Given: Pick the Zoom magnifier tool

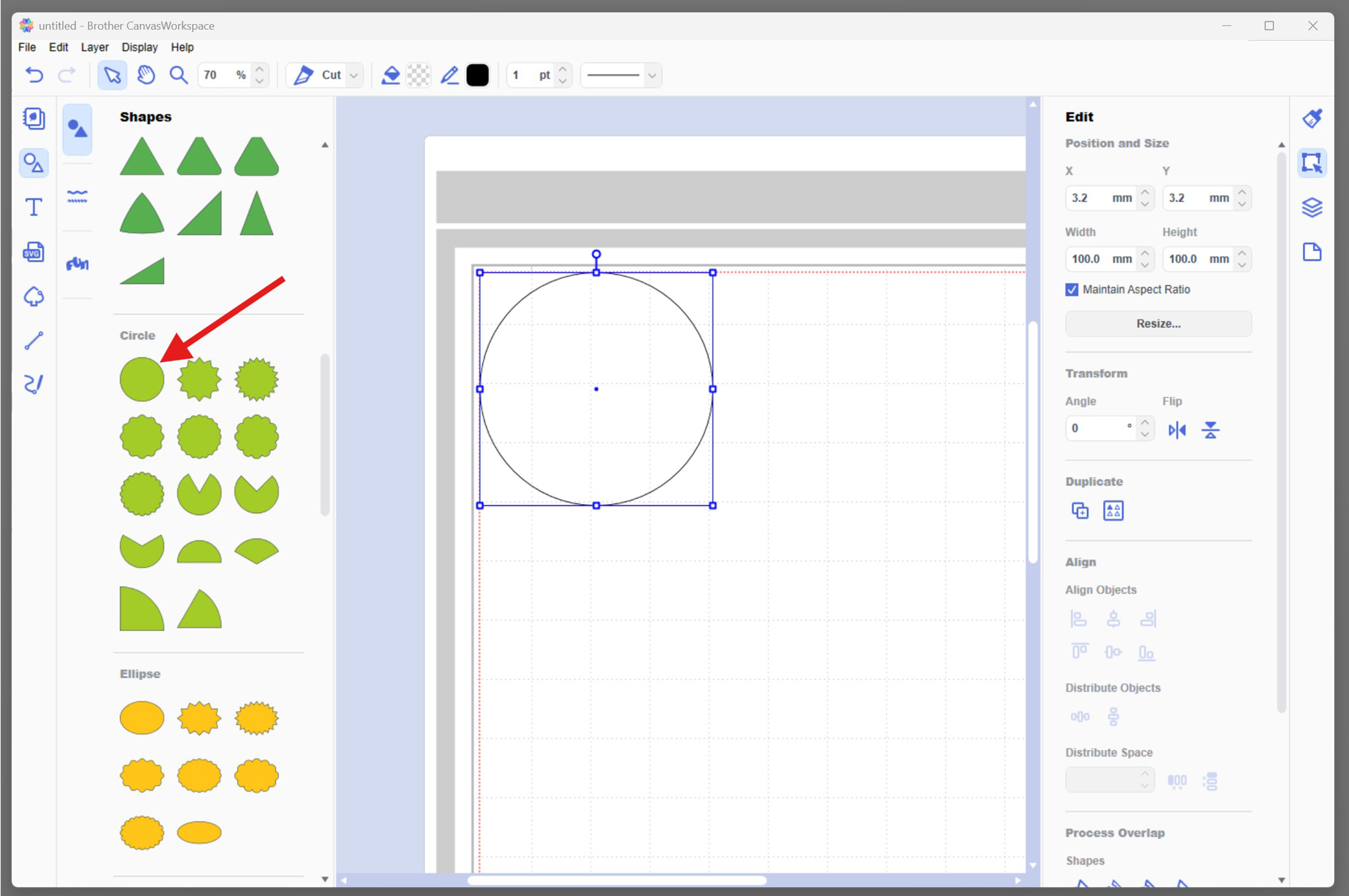Looking at the screenshot, I should [x=179, y=75].
